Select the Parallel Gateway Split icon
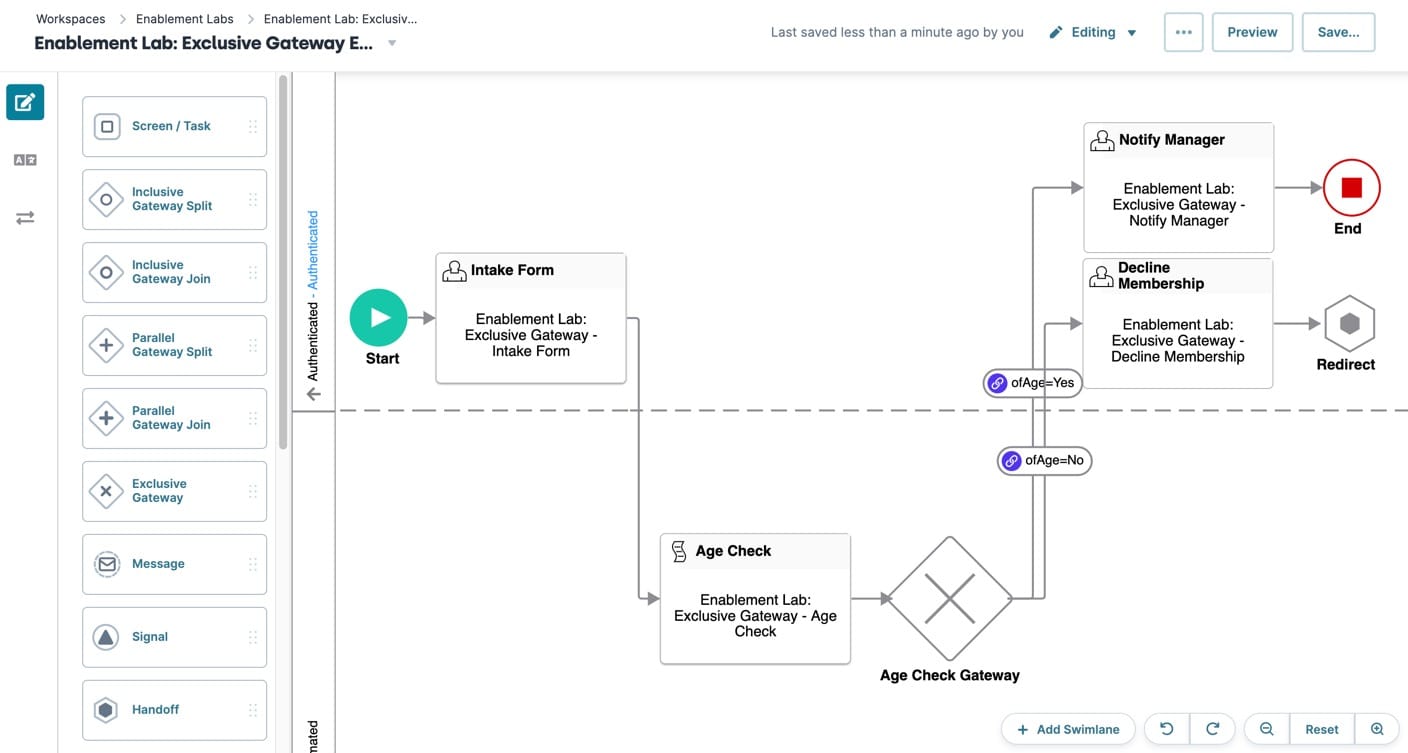The height and width of the screenshot is (753, 1408). click(x=107, y=346)
